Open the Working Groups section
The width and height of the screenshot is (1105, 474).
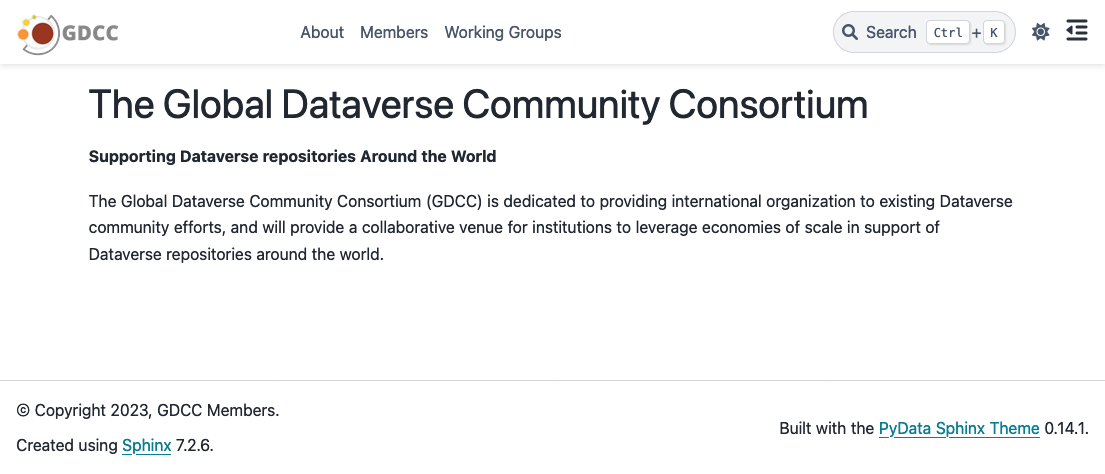tap(503, 32)
